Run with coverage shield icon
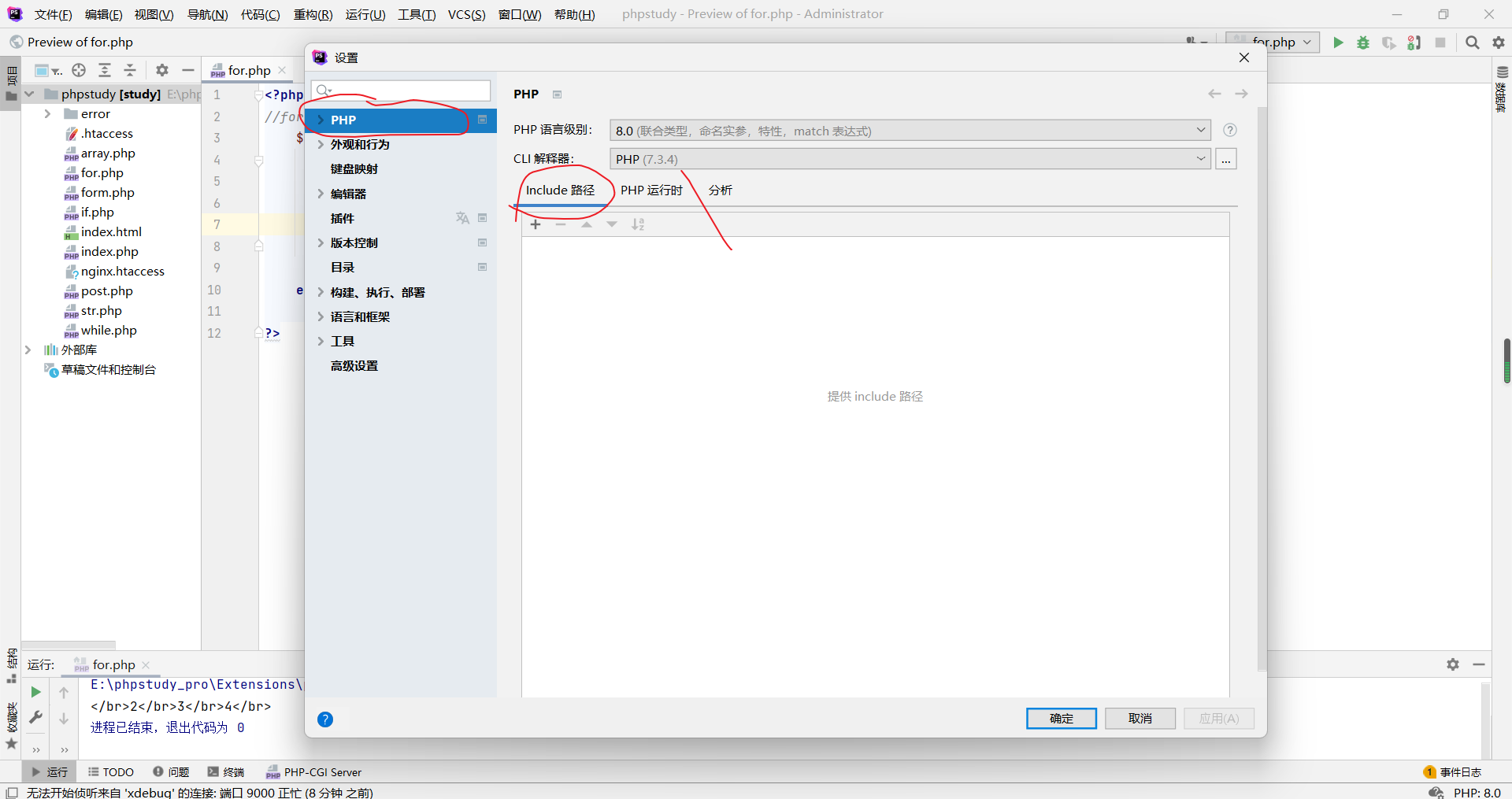 (1388, 43)
